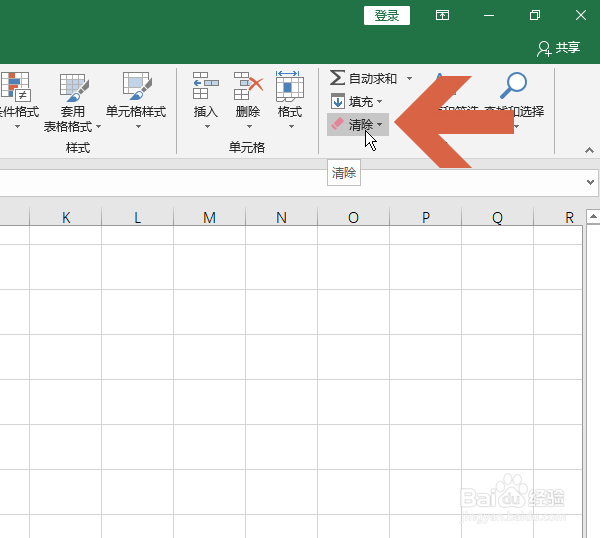Click the Fill down-arrow icon
This screenshot has height=538, width=600.
point(338,101)
